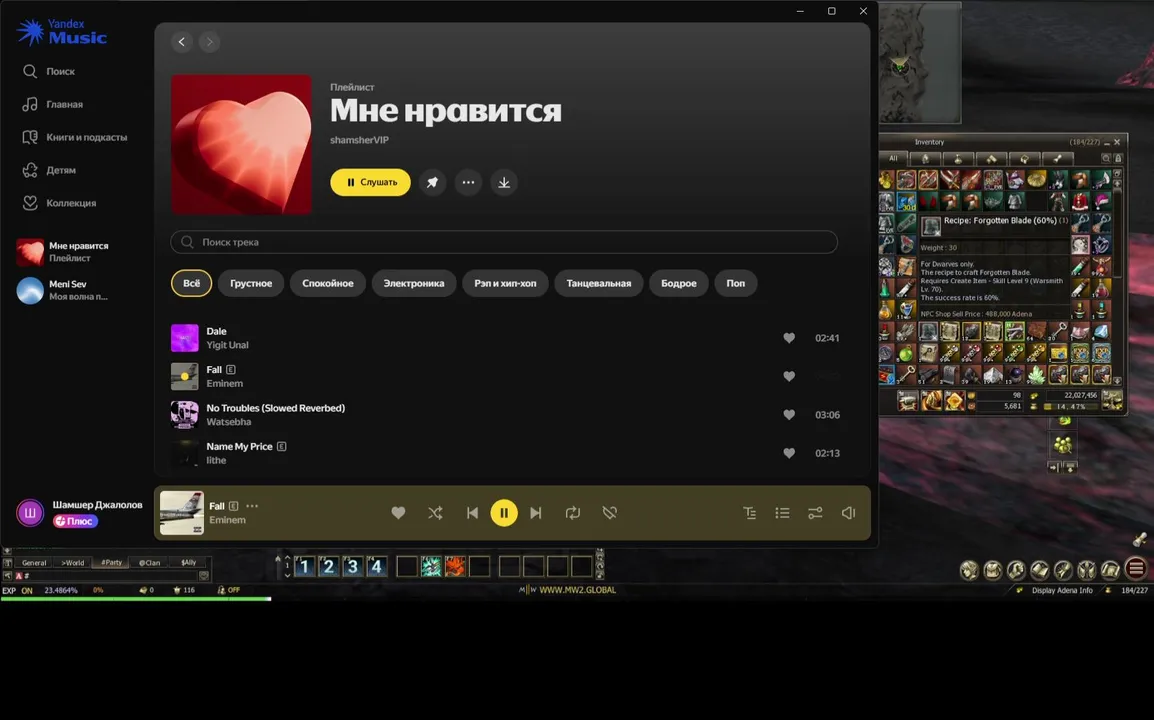Use game hotbar slot 3
1154x720 pixels.
[x=353, y=566]
